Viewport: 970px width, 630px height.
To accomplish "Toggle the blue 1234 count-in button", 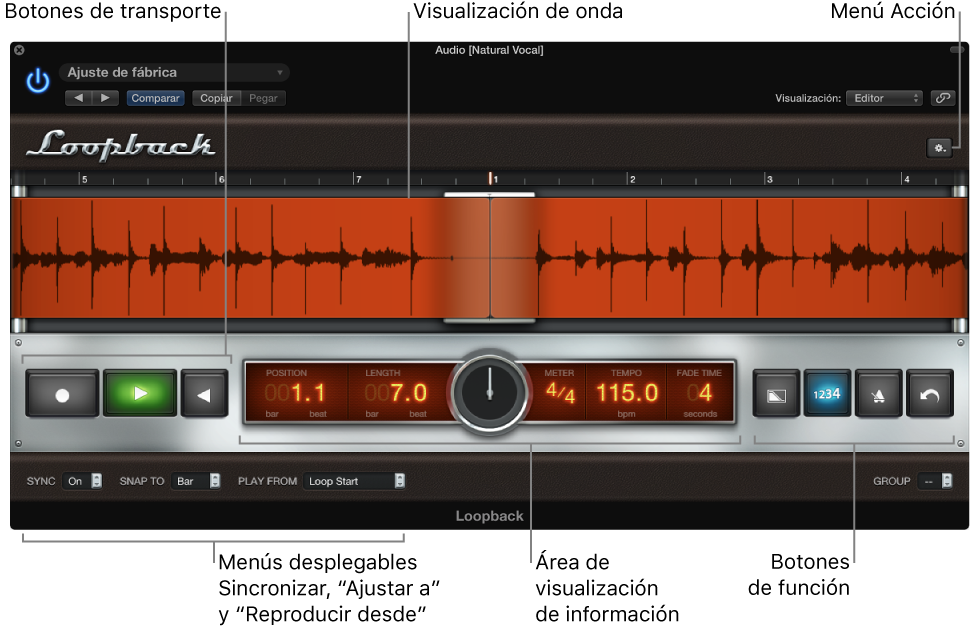I will point(827,394).
